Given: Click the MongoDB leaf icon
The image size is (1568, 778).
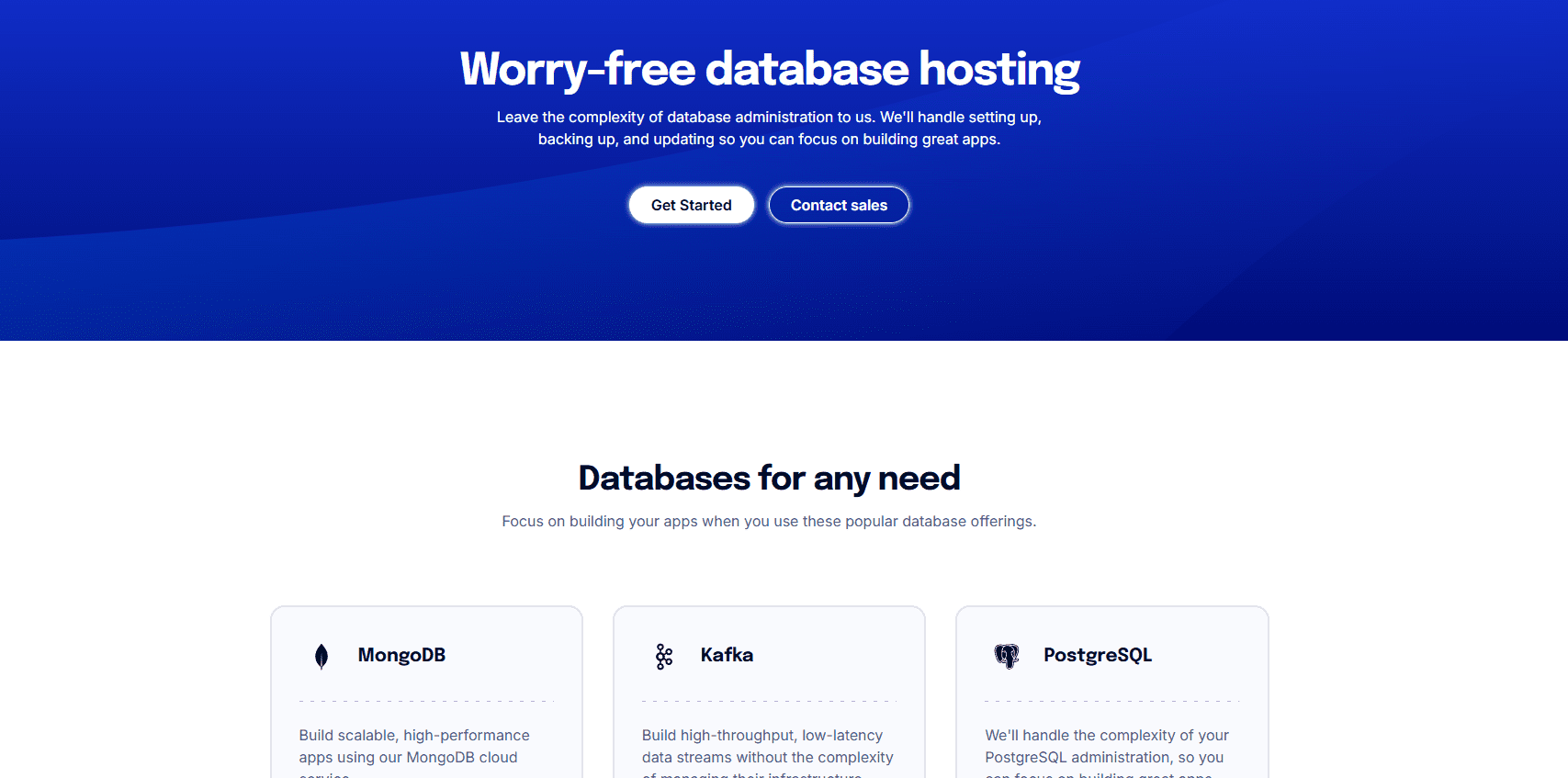Looking at the screenshot, I should (321, 656).
